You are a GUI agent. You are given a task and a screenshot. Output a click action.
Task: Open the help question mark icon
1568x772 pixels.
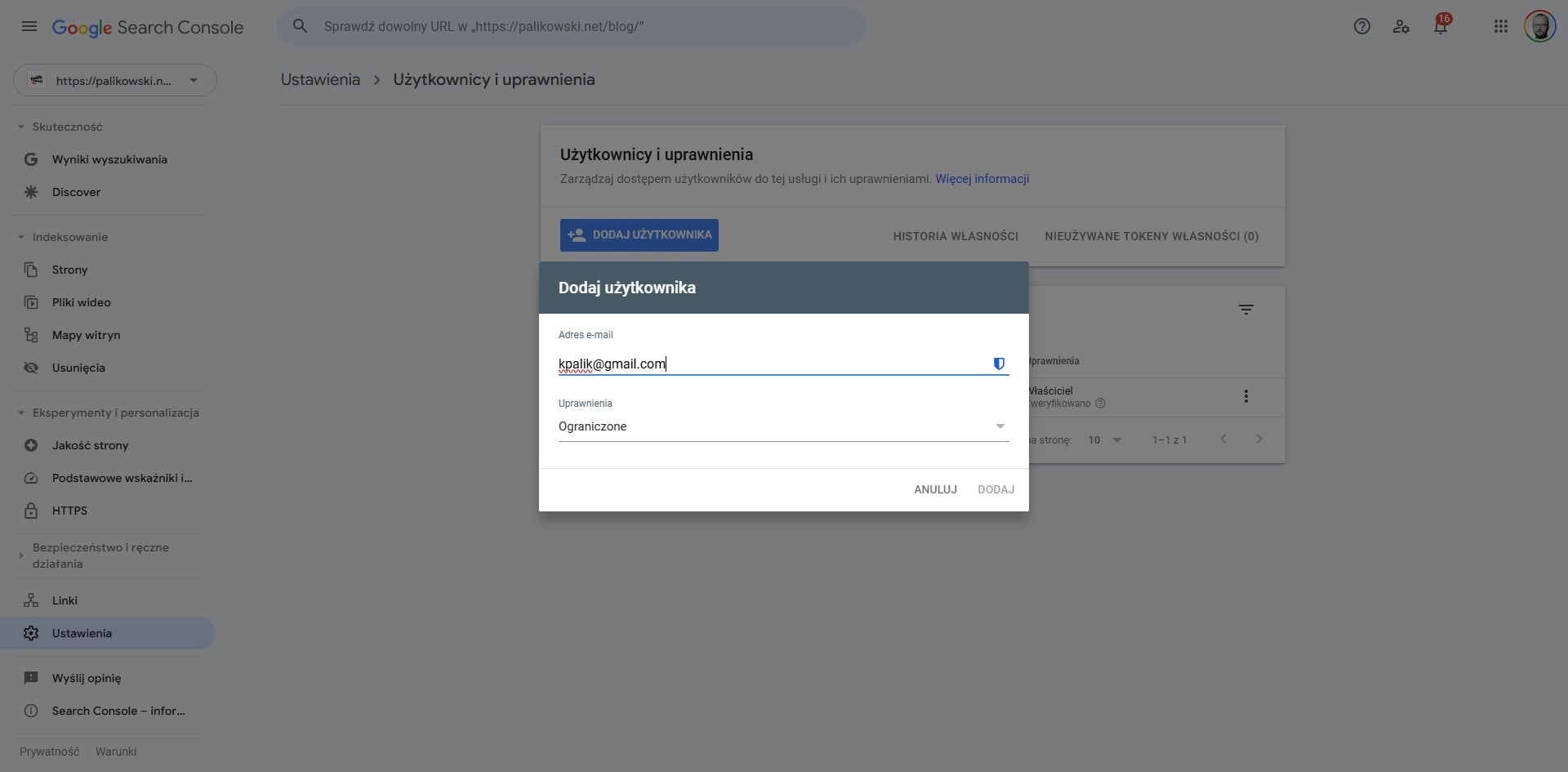[x=1362, y=26]
